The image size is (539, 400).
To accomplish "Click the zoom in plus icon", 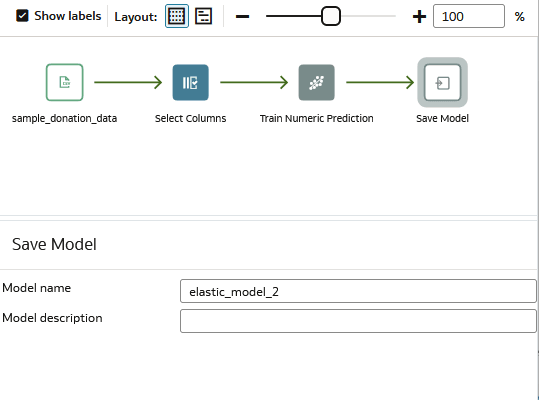I will 419,16.
